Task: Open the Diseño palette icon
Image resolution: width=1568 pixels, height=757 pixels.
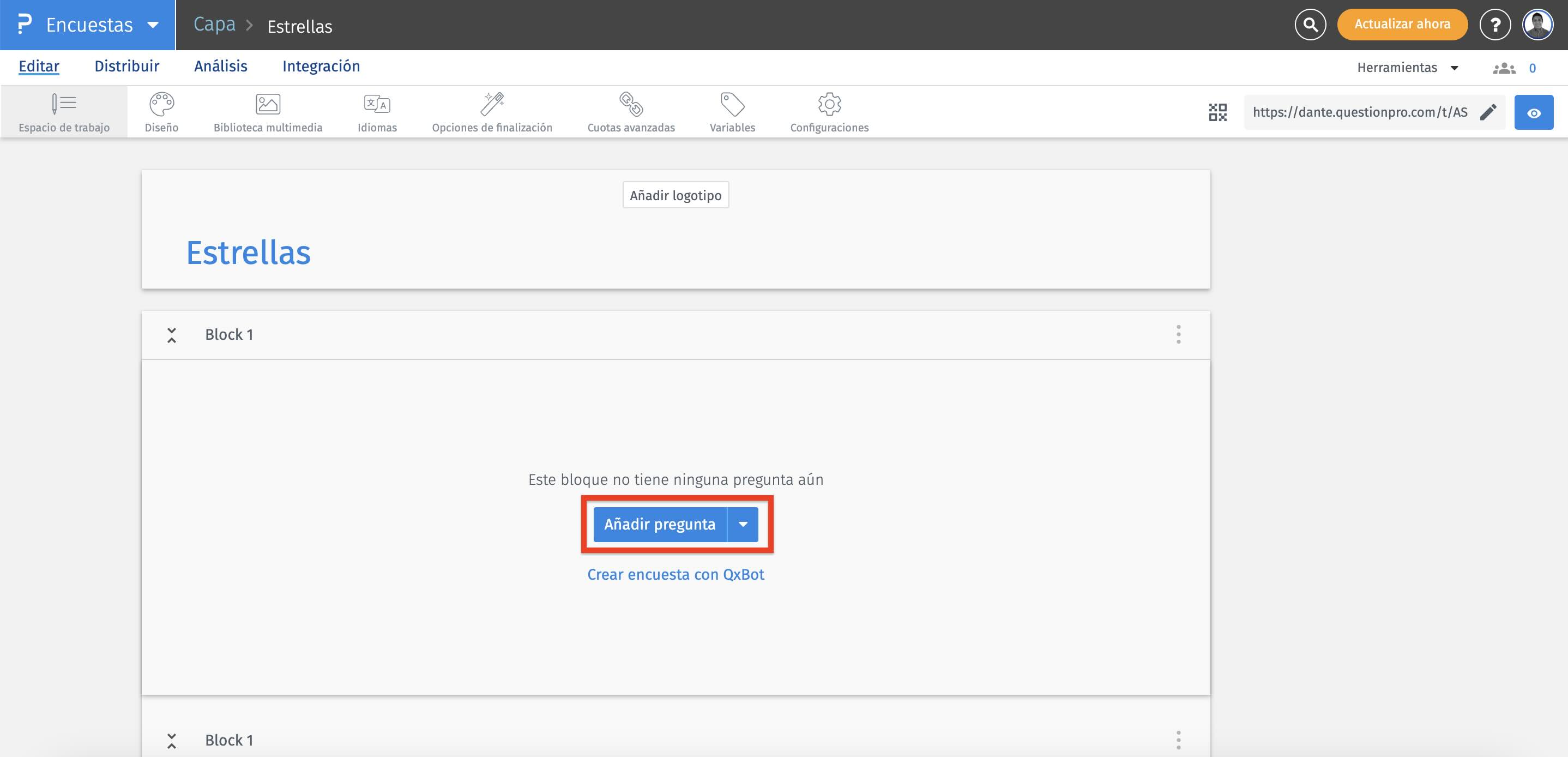Action: [x=161, y=105]
